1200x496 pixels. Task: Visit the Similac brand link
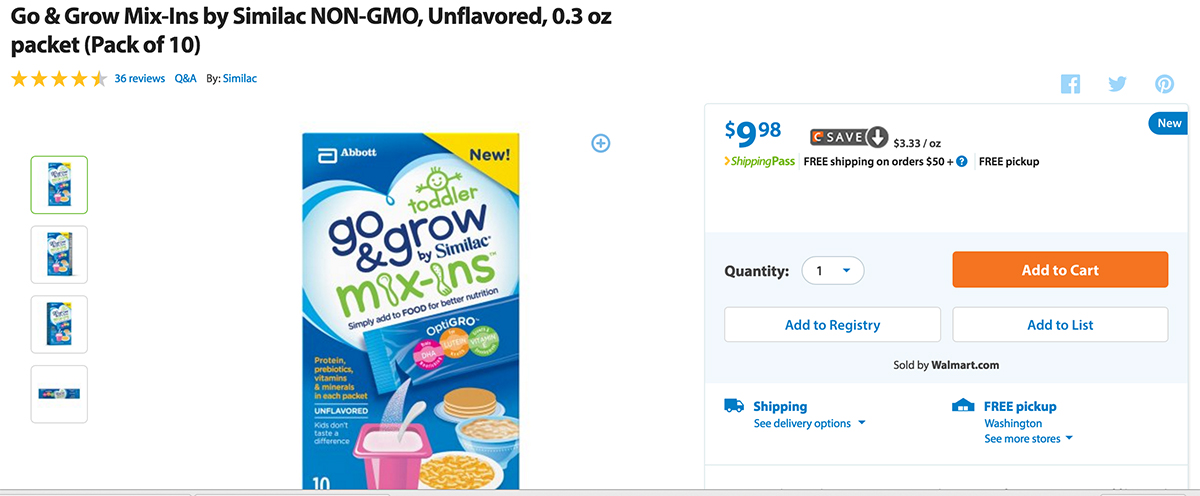[239, 78]
